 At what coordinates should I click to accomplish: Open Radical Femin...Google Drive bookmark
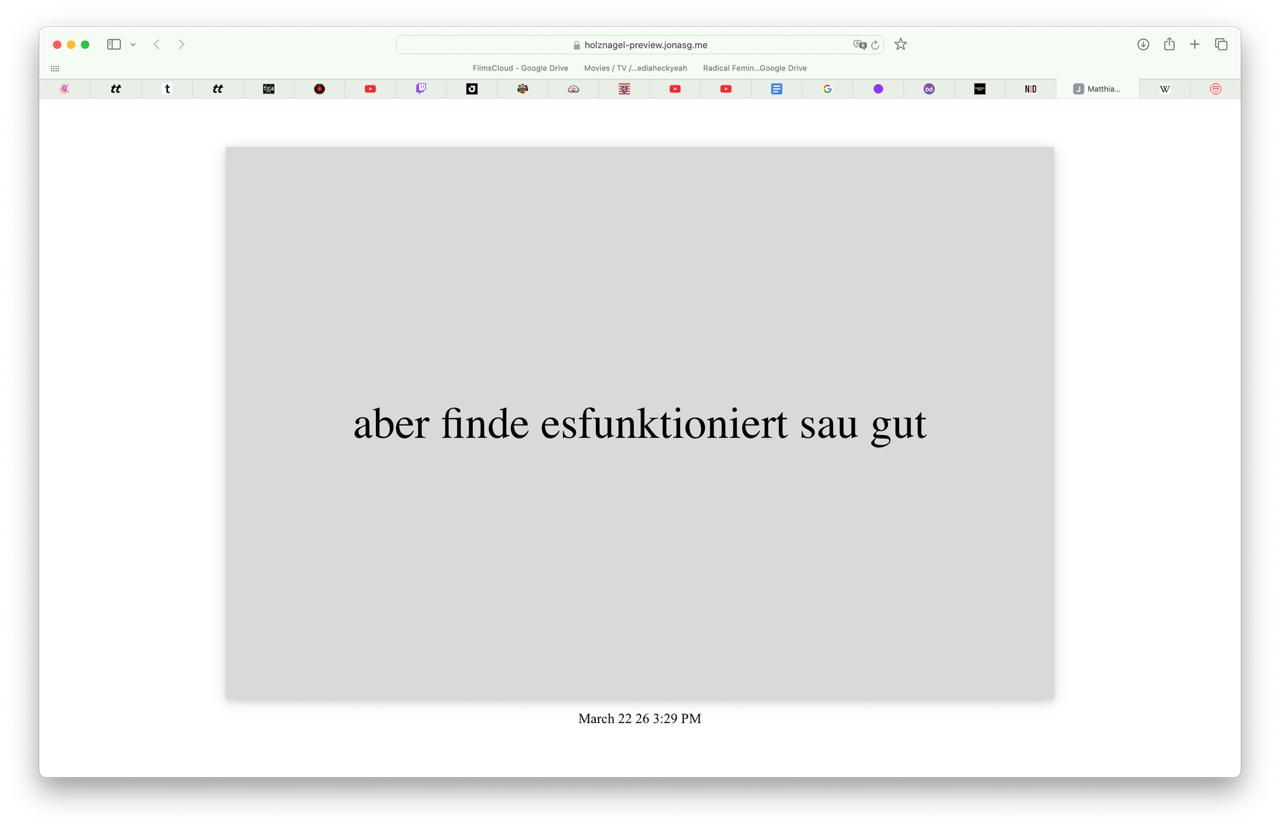(754, 68)
